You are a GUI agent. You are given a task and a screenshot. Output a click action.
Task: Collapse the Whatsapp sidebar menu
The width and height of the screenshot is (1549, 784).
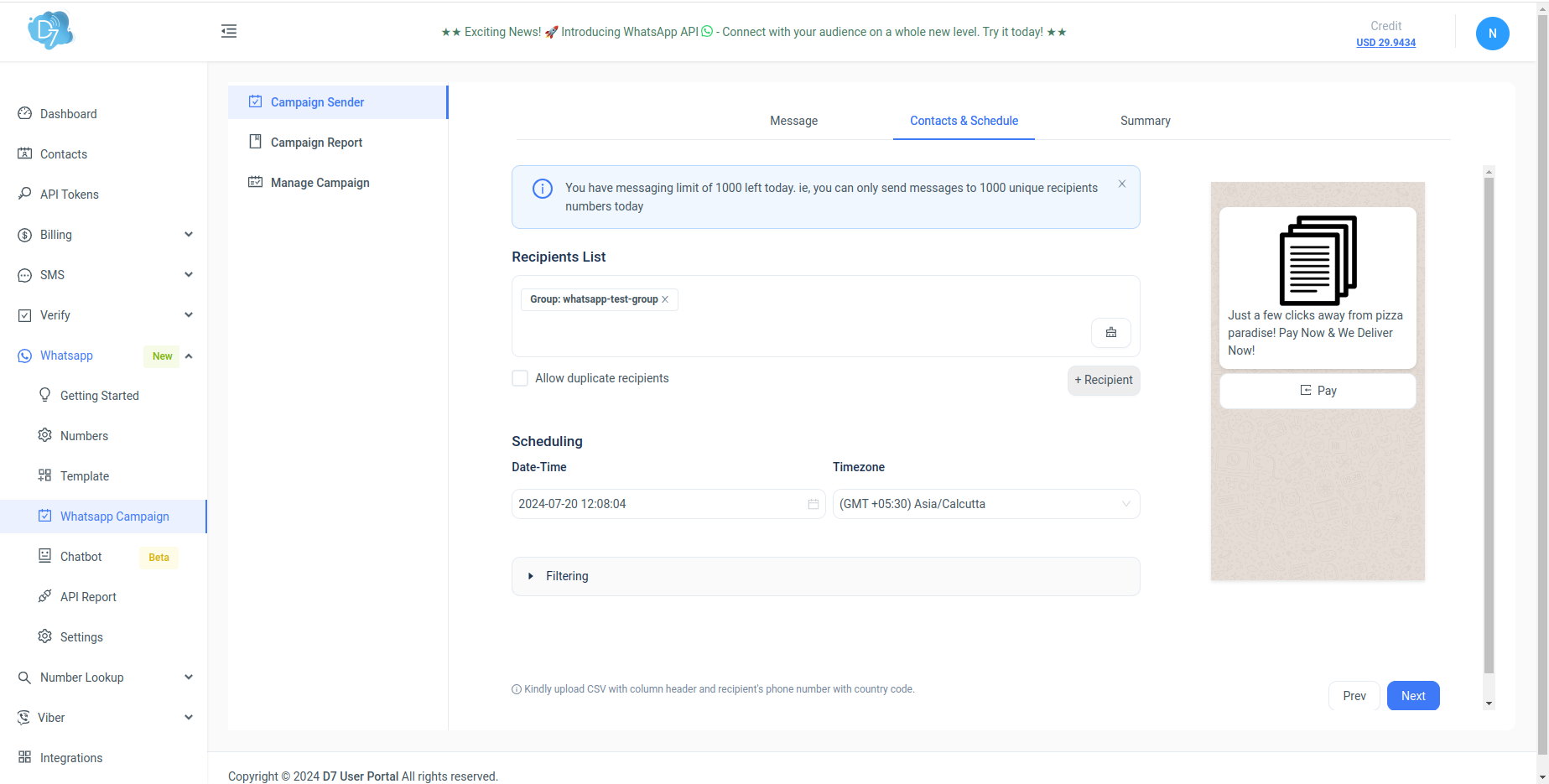(189, 356)
